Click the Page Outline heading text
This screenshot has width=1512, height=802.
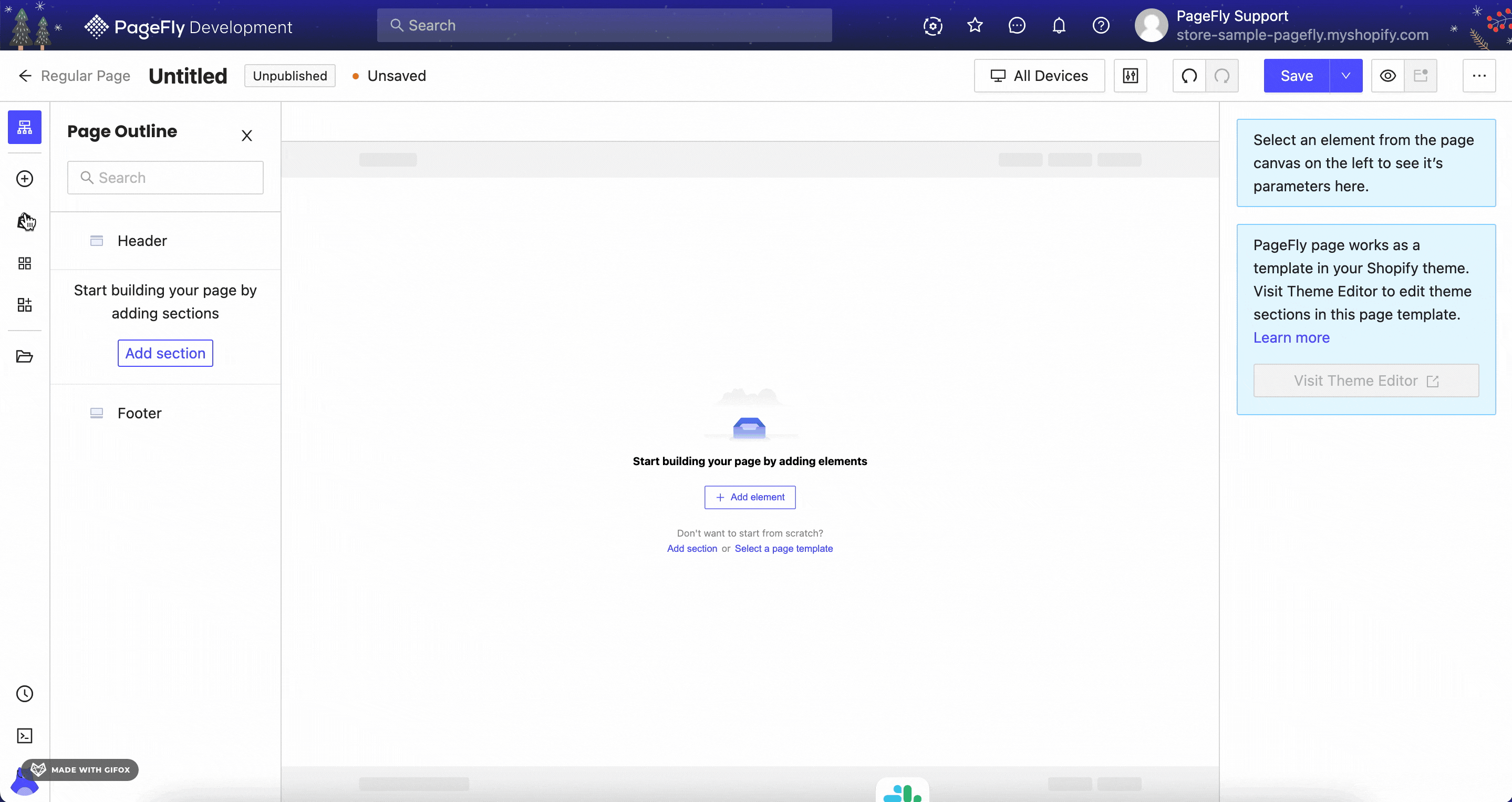122,131
